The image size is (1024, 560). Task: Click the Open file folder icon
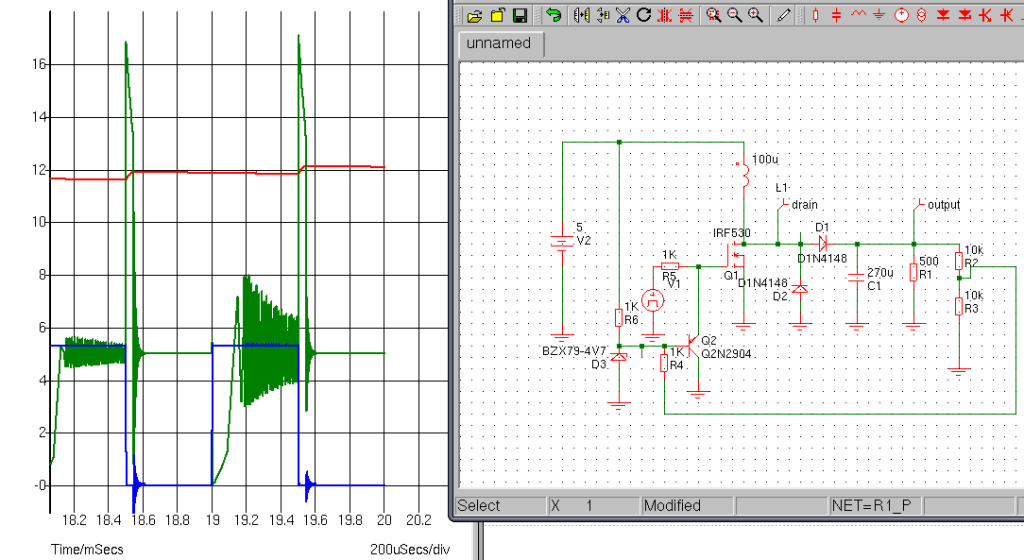[x=476, y=15]
